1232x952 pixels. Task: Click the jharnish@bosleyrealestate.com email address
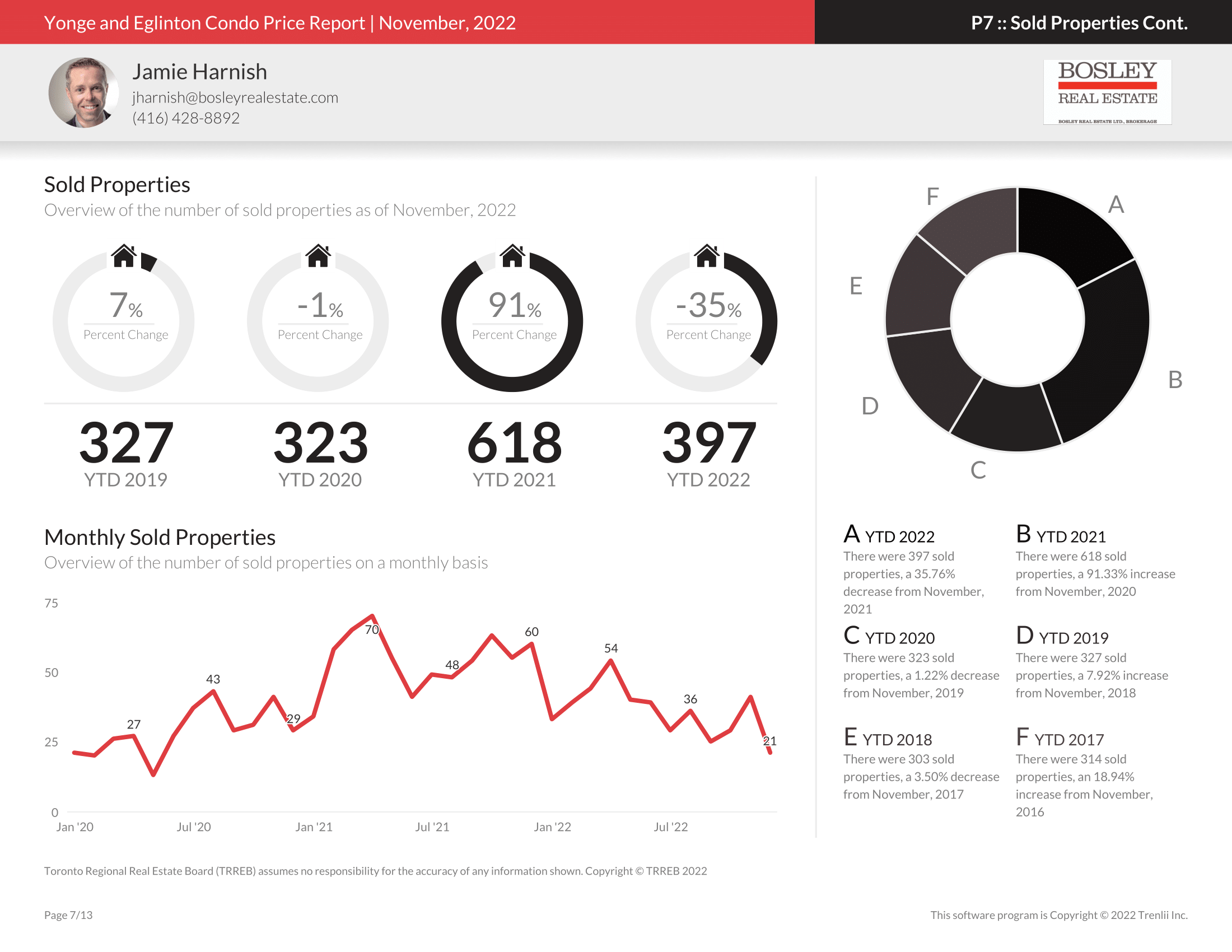235,97
